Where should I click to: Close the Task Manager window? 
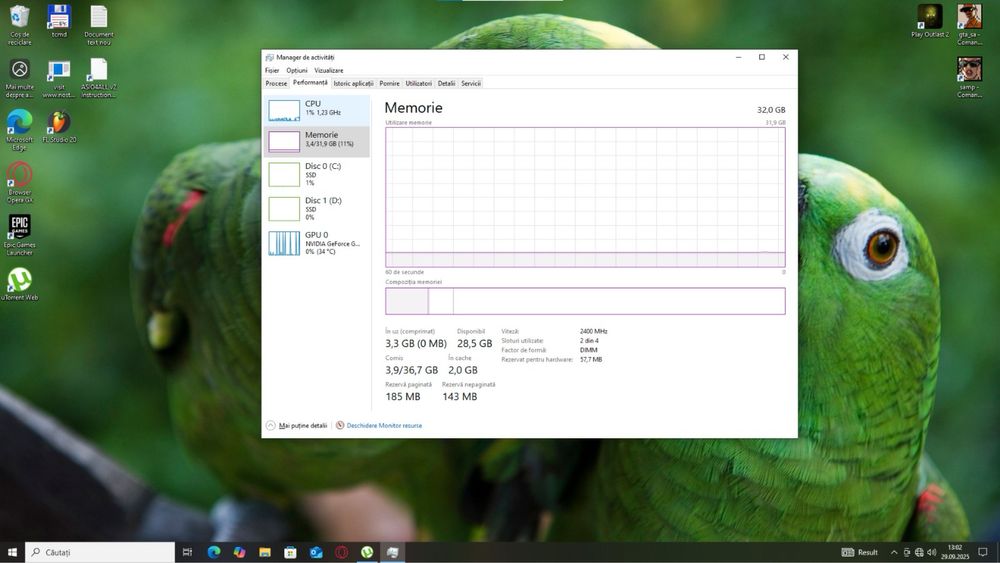pyautogui.click(x=786, y=57)
